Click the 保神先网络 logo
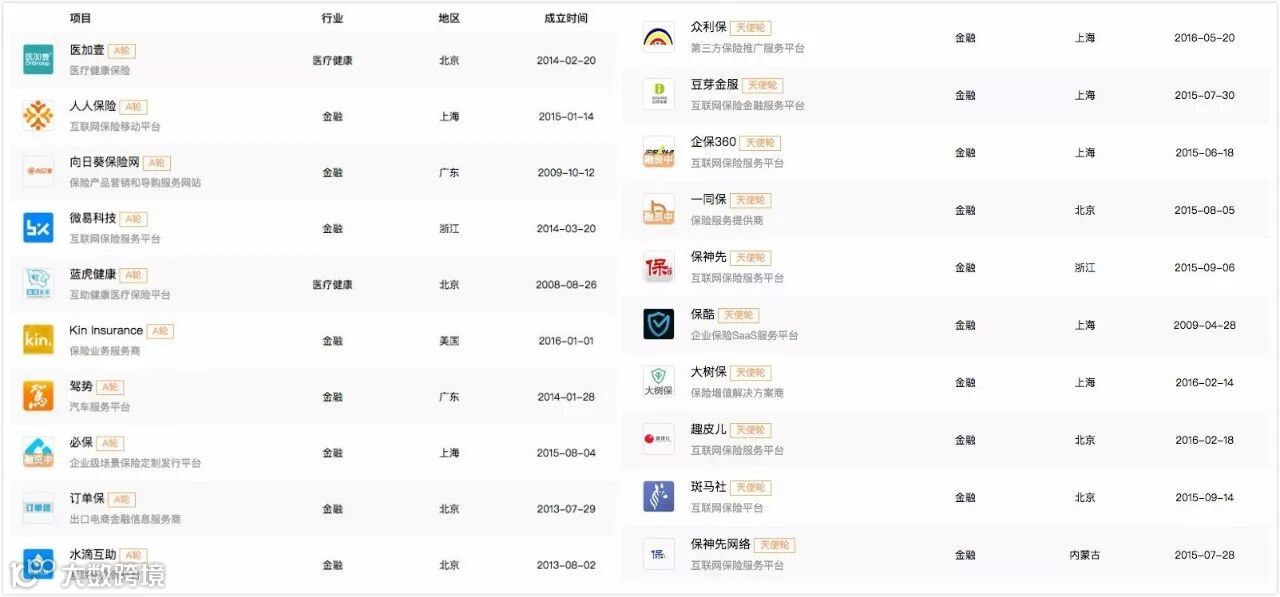Viewport: 1280px width, 597px height. [658, 554]
